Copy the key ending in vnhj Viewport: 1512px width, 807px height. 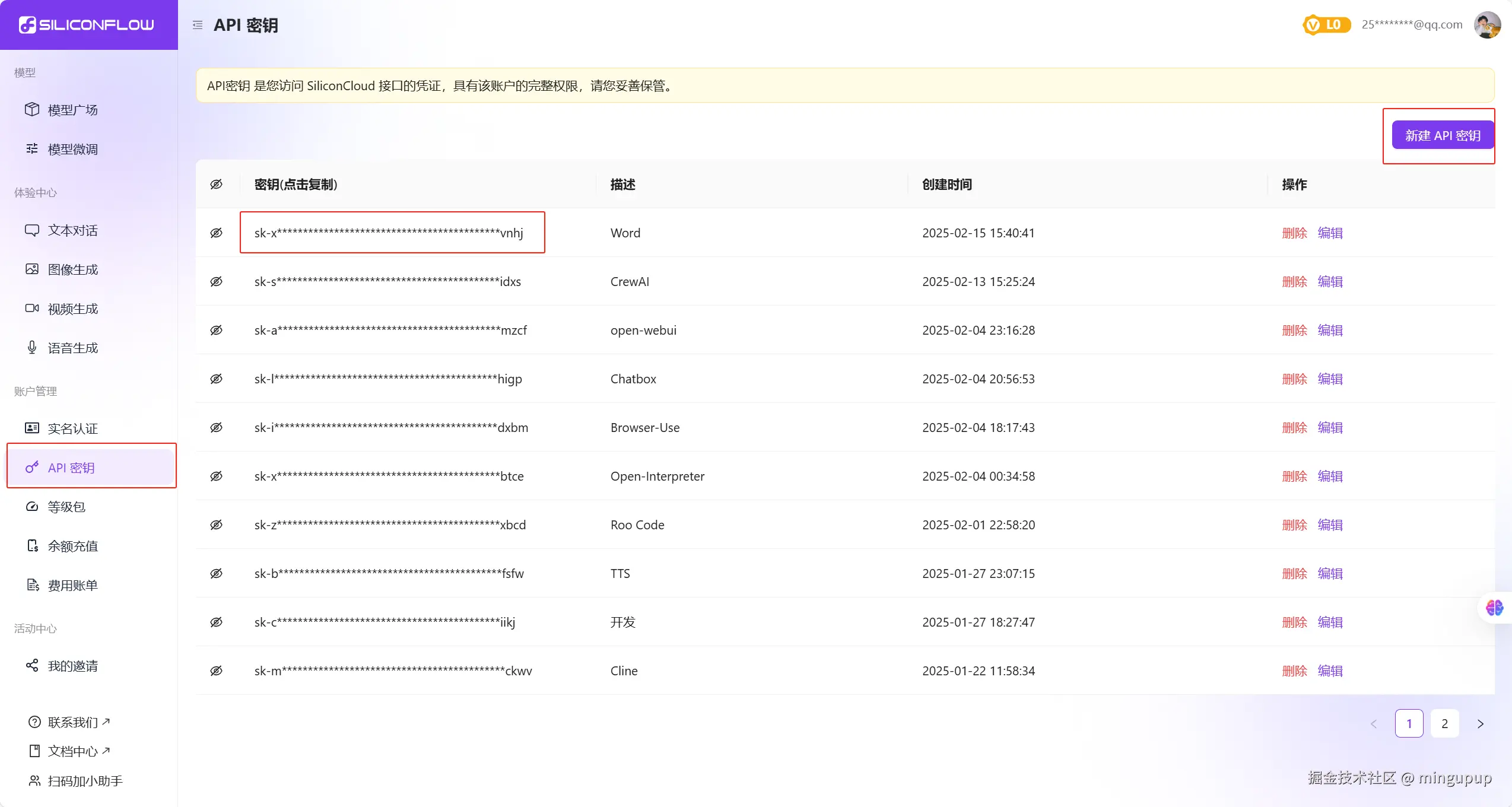(x=389, y=233)
